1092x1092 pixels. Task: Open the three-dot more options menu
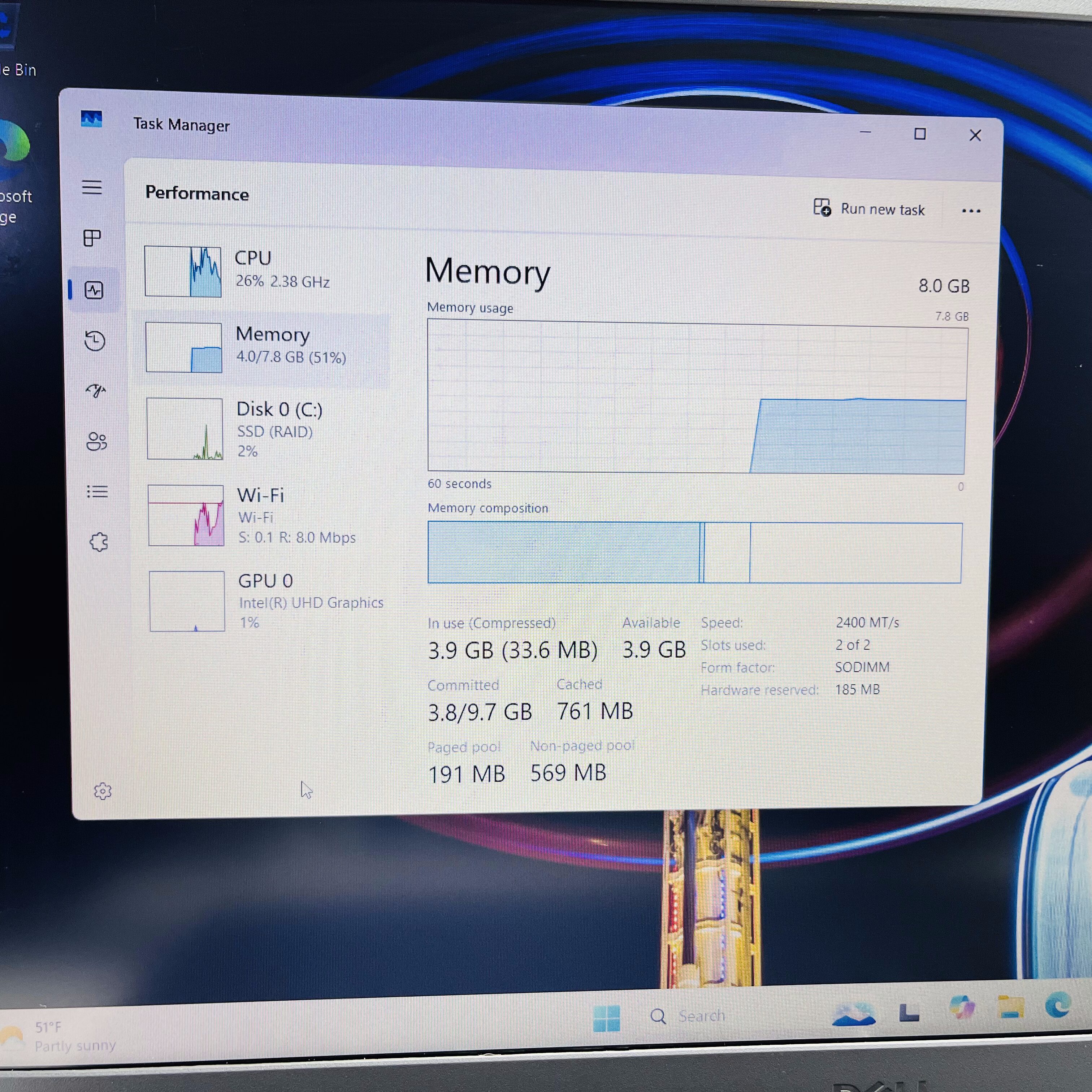[x=971, y=211]
